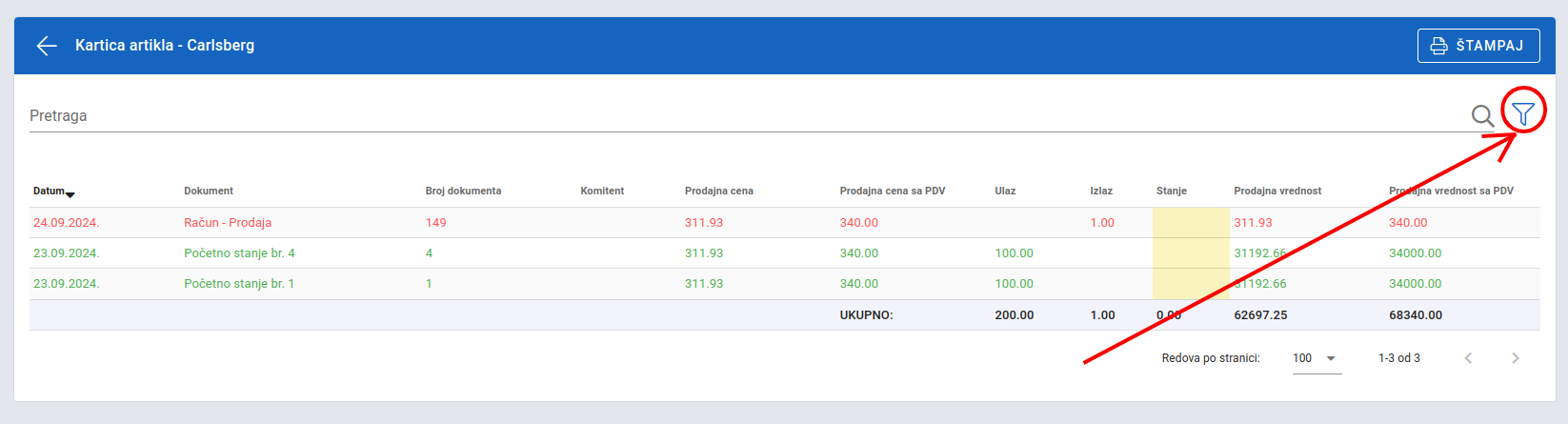Image resolution: width=1568 pixels, height=424 pixels.
Task: Open the filter funnel icon
Action: (1523, 114)
